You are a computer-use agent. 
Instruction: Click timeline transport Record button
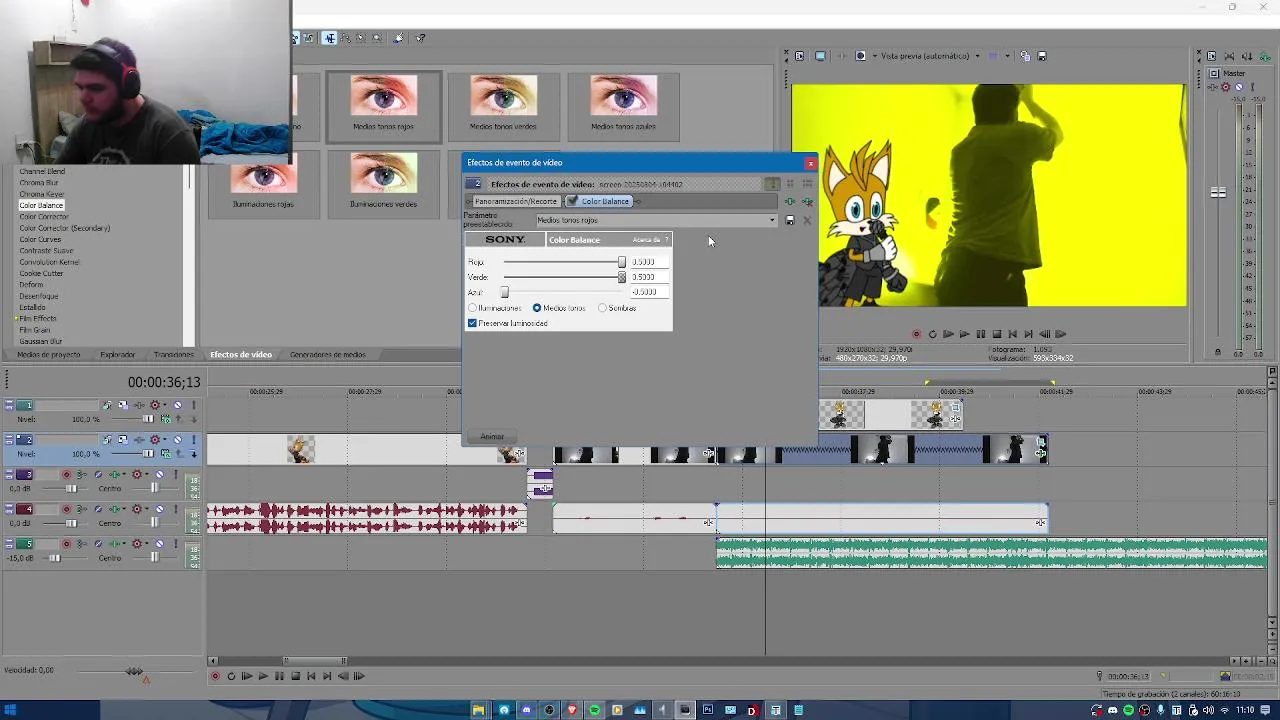tap(215, 676)
